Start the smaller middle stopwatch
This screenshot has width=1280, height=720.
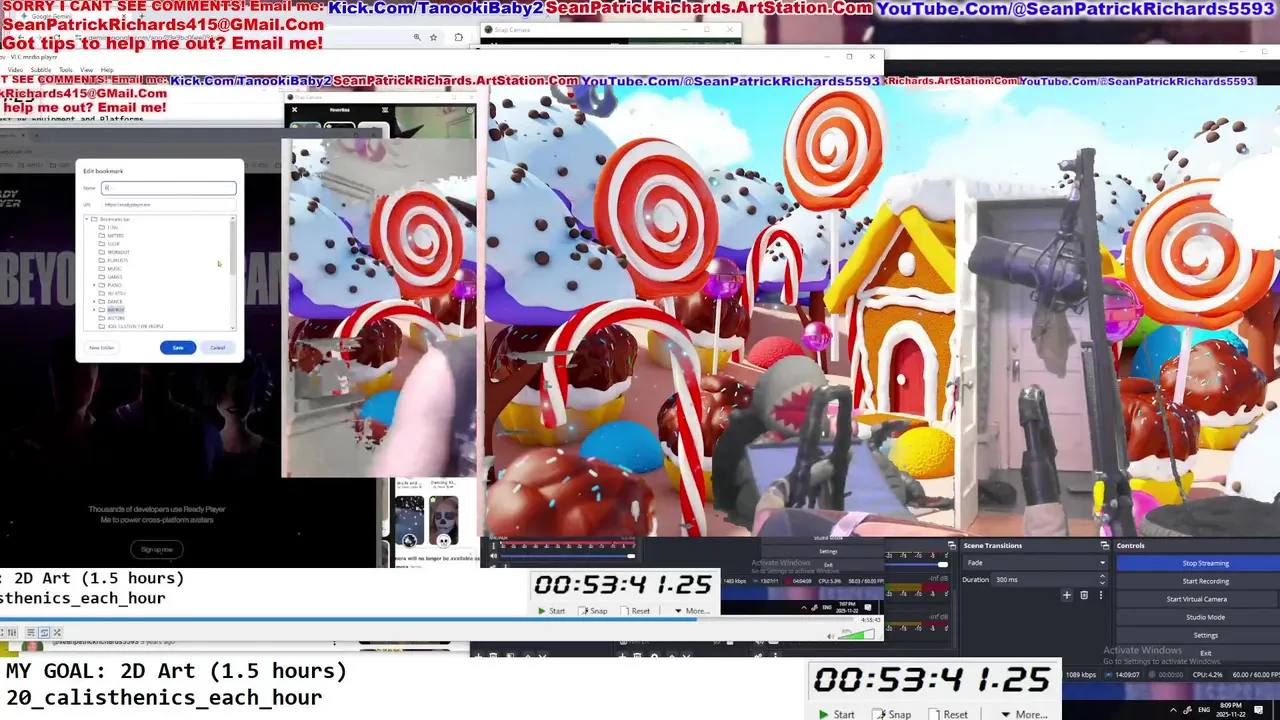tap(551, 611)
